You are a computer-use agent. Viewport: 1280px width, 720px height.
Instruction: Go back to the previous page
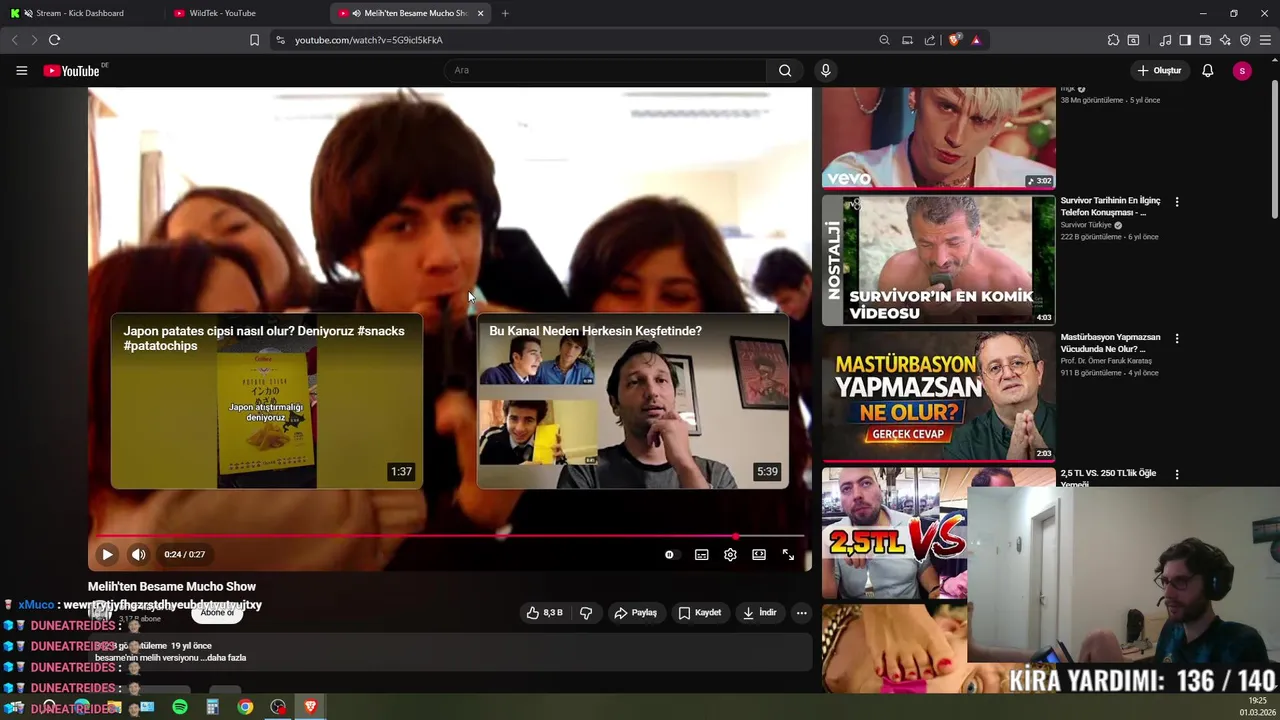[x=14, y=40]
